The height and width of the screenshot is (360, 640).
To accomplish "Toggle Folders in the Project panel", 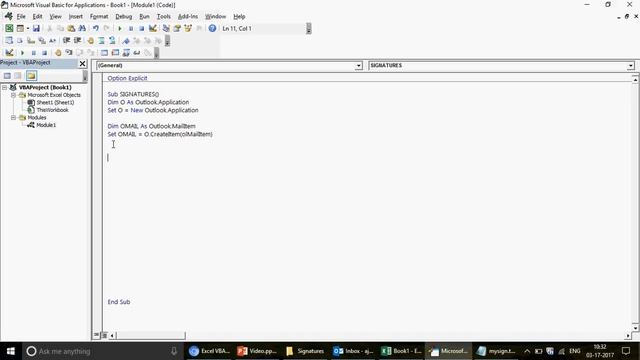I will tap(31, 76).
